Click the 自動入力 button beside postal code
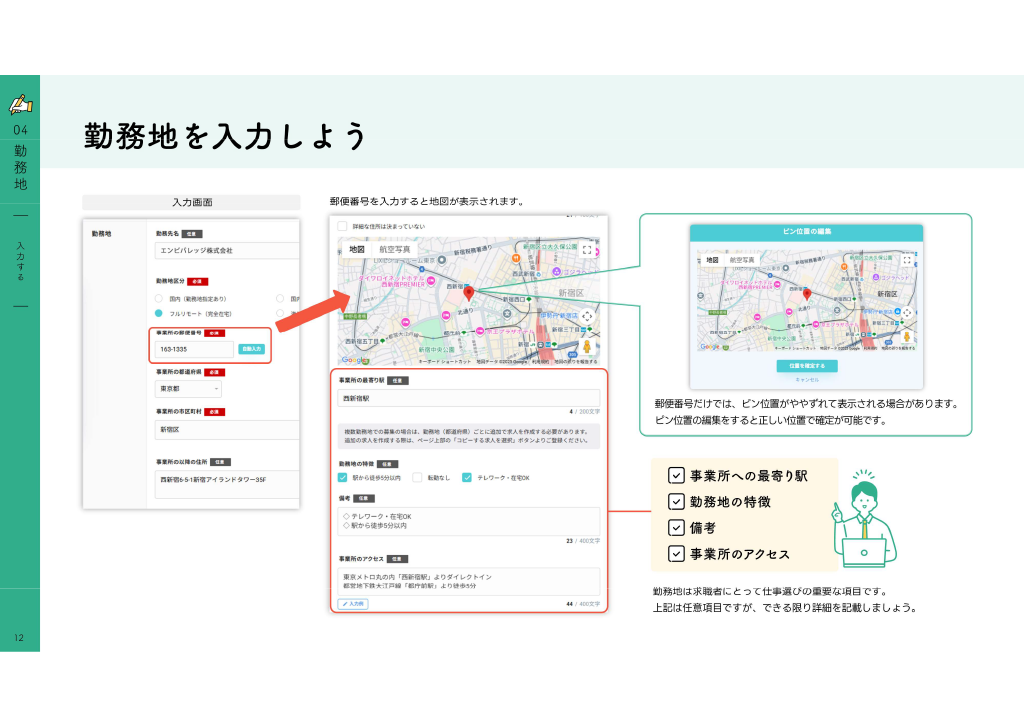The height and width of the screenshot is (726, 1024). 251,349
